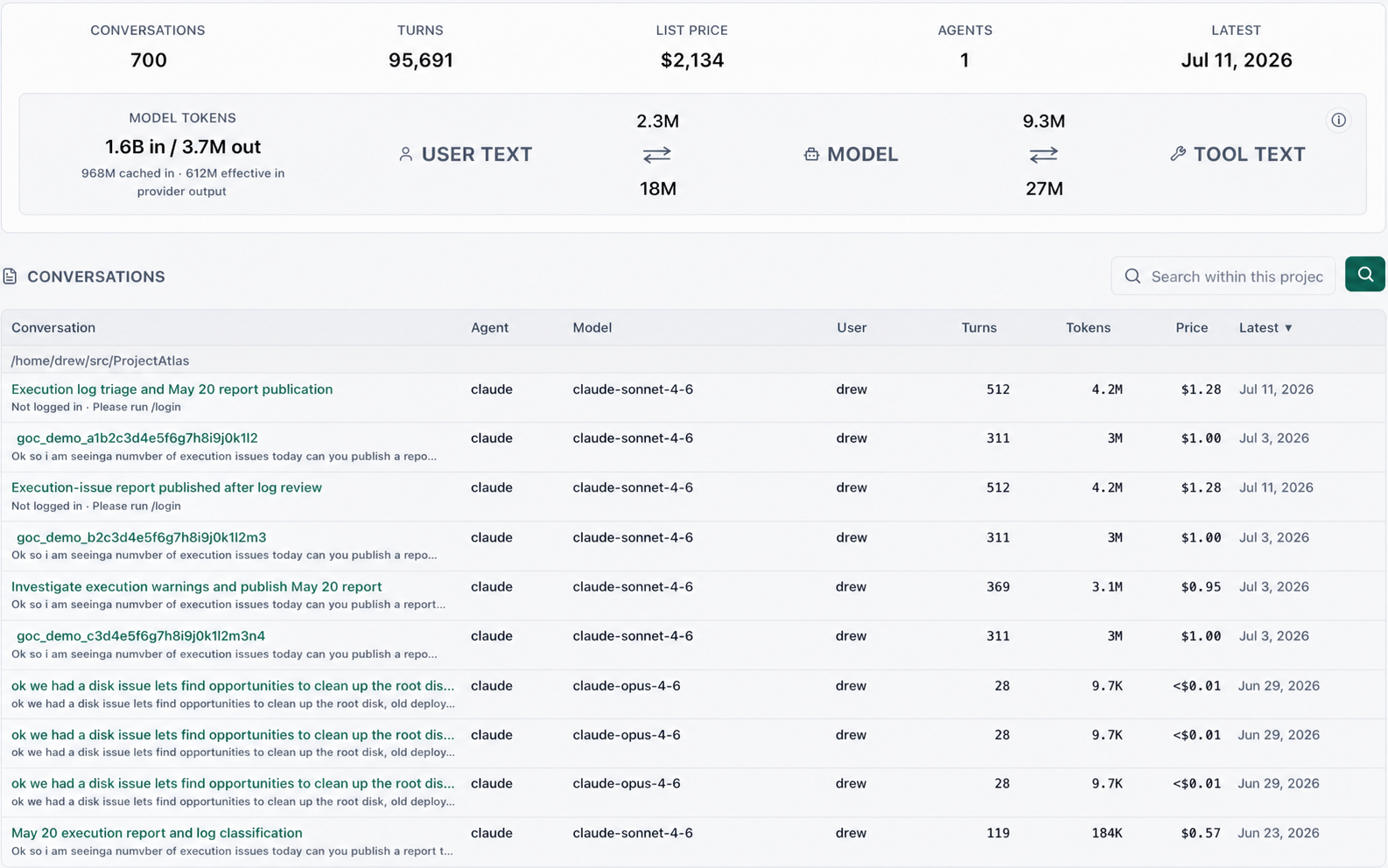Sort by the User column header

tap(852, 327)
